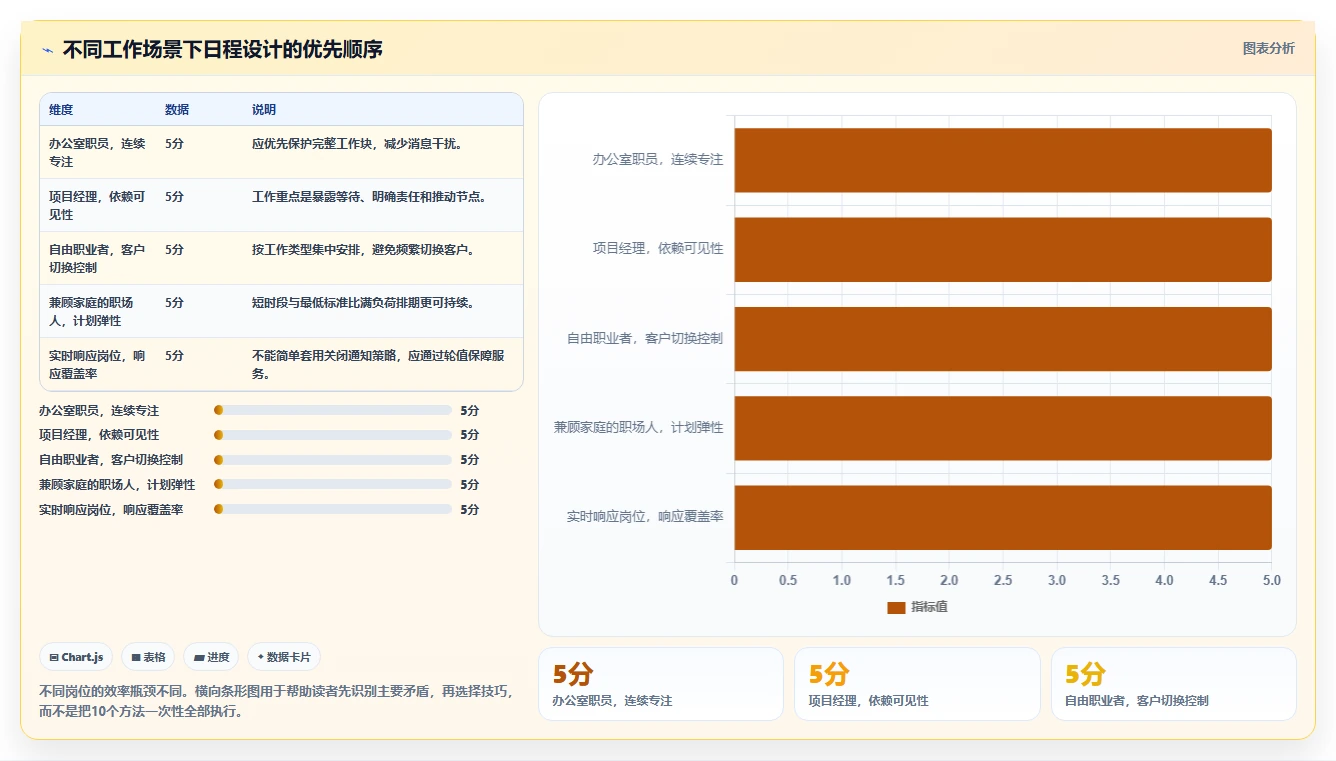Screen dimensions: 1336x761
Task: Click the 实时响应岗位，响应覆盖率 progress bar
Action: (x=333, y=509)
